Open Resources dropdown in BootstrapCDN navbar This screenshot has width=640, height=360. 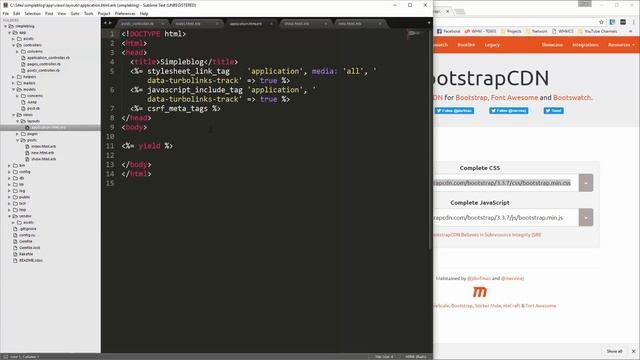coord(621,45)
